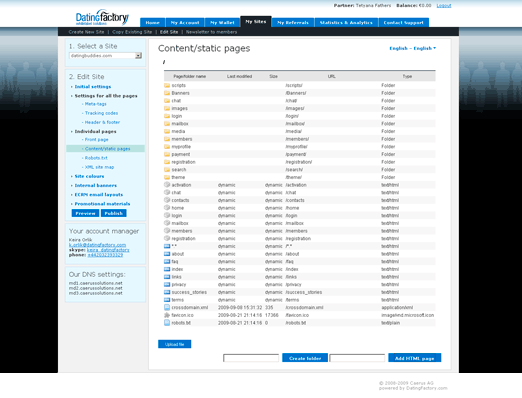
Task: Switch to the My Wallet tab
Action: coord(222,23)
